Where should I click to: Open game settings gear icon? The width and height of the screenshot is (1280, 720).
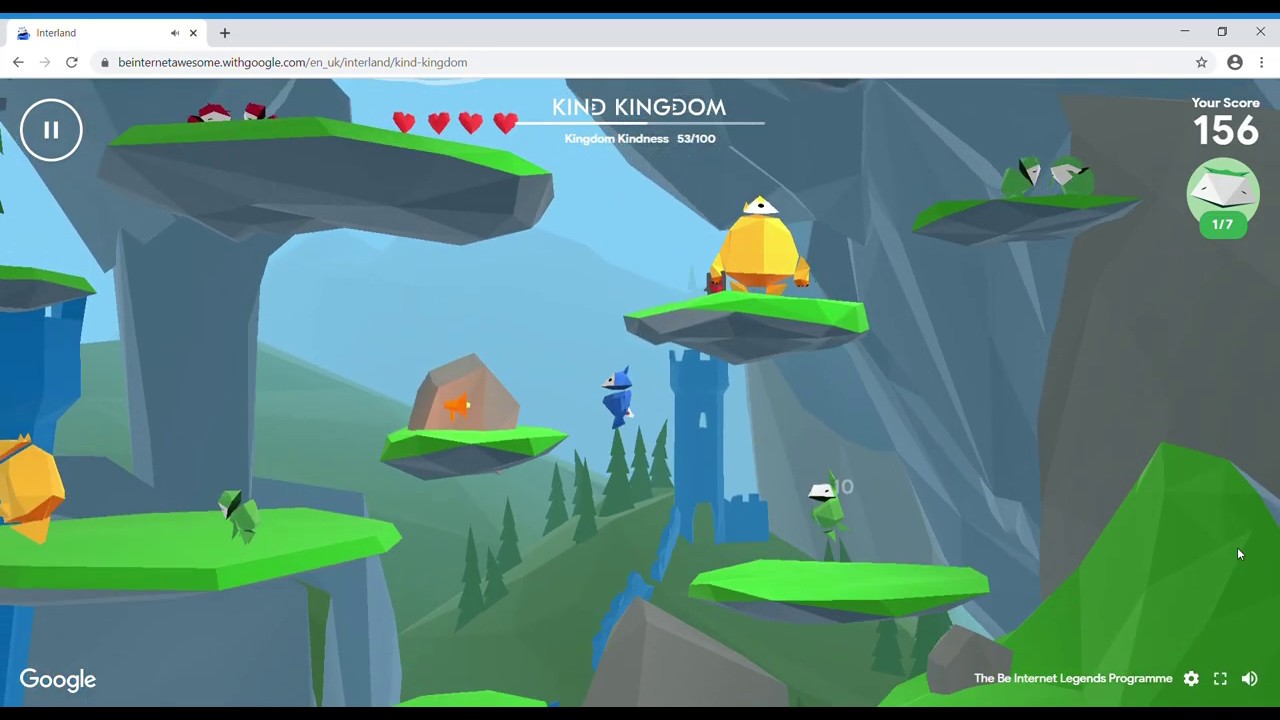tap(1191, 679)
